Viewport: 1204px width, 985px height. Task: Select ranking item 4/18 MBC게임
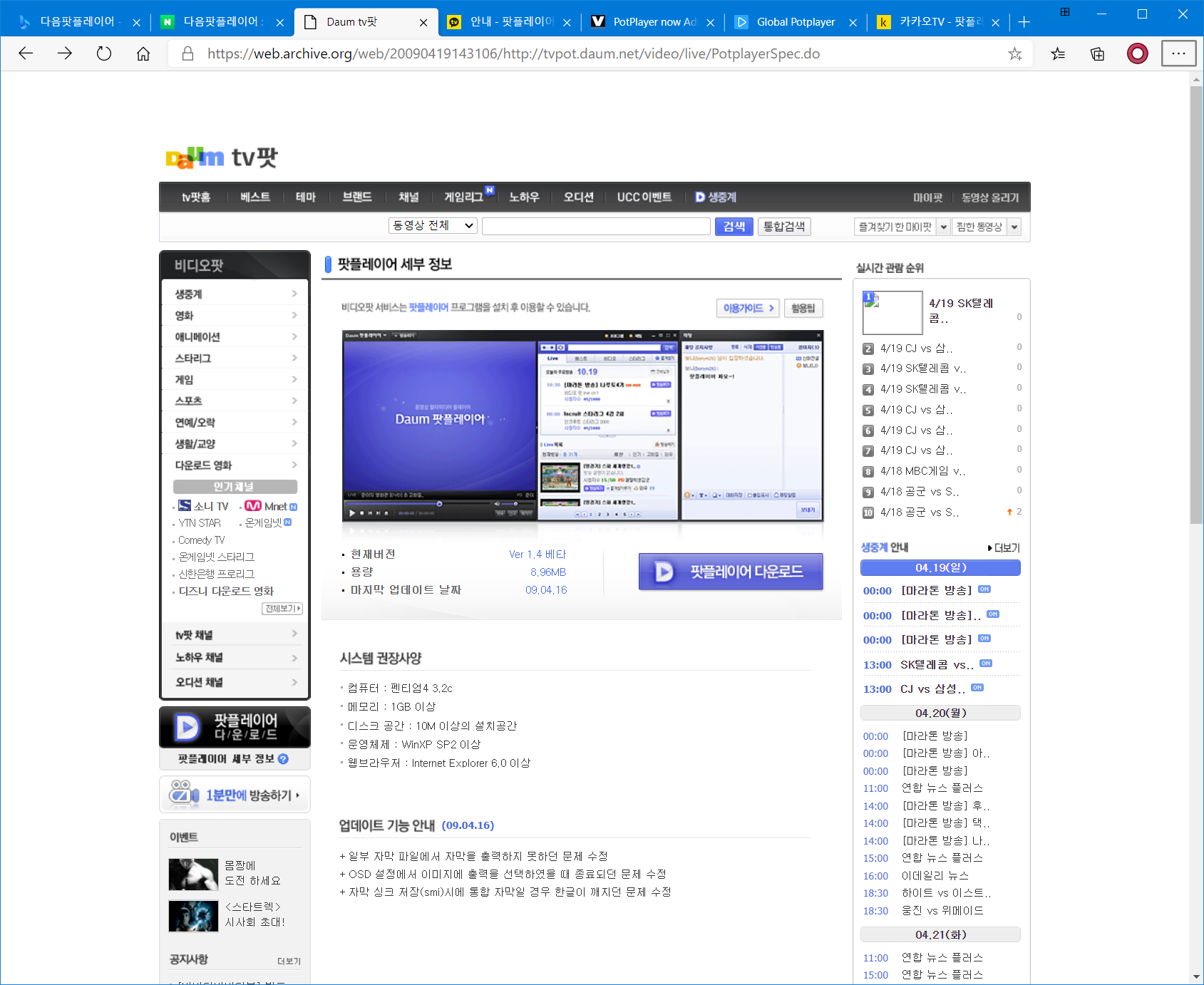922,471
